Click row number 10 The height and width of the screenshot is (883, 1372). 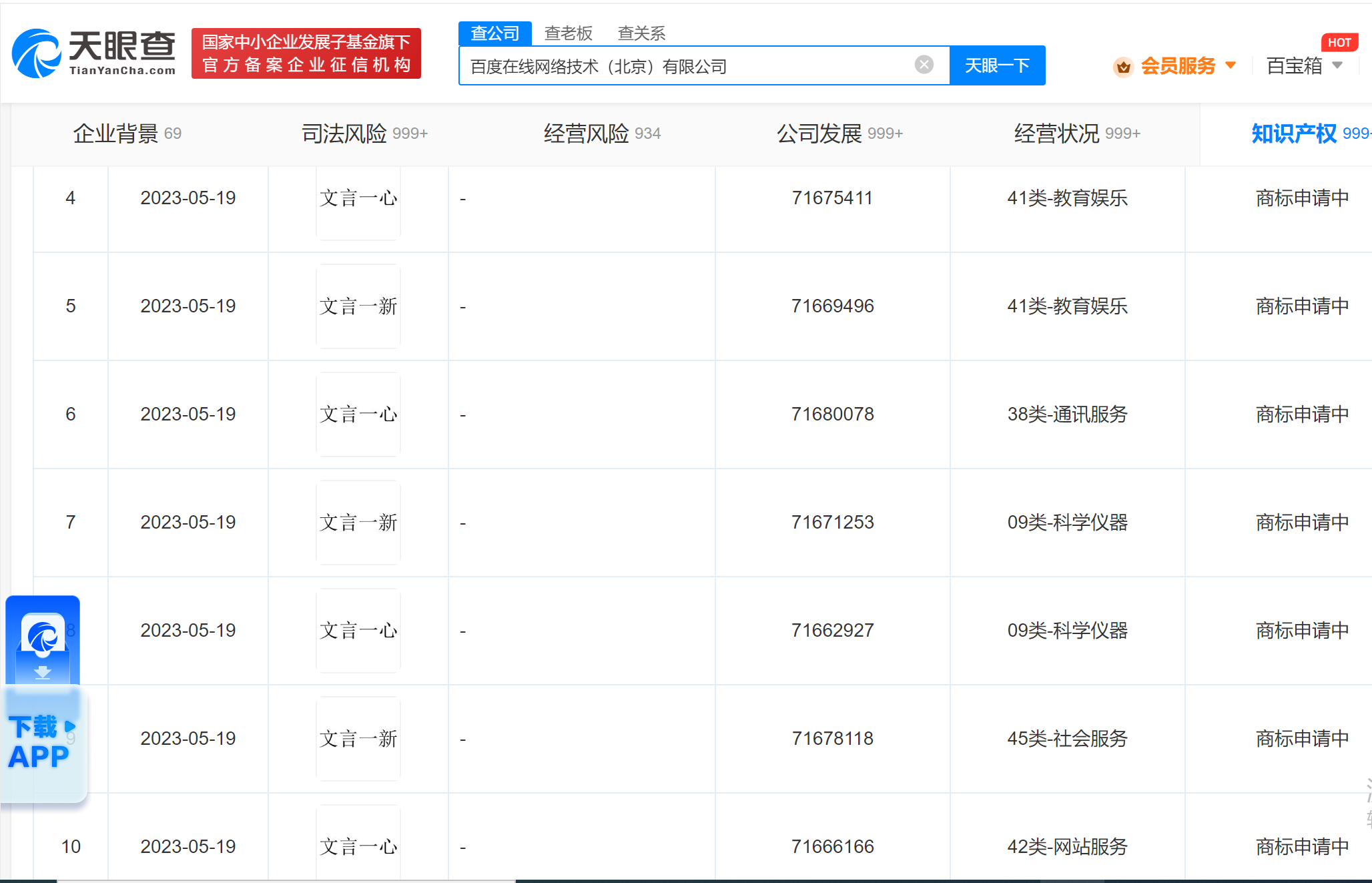71,847
